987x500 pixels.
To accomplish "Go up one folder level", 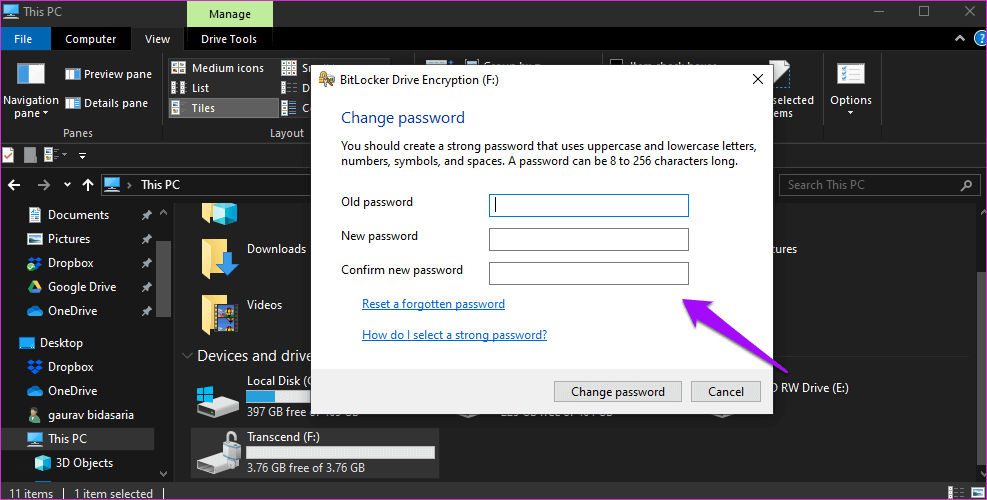I will point(87,185).
